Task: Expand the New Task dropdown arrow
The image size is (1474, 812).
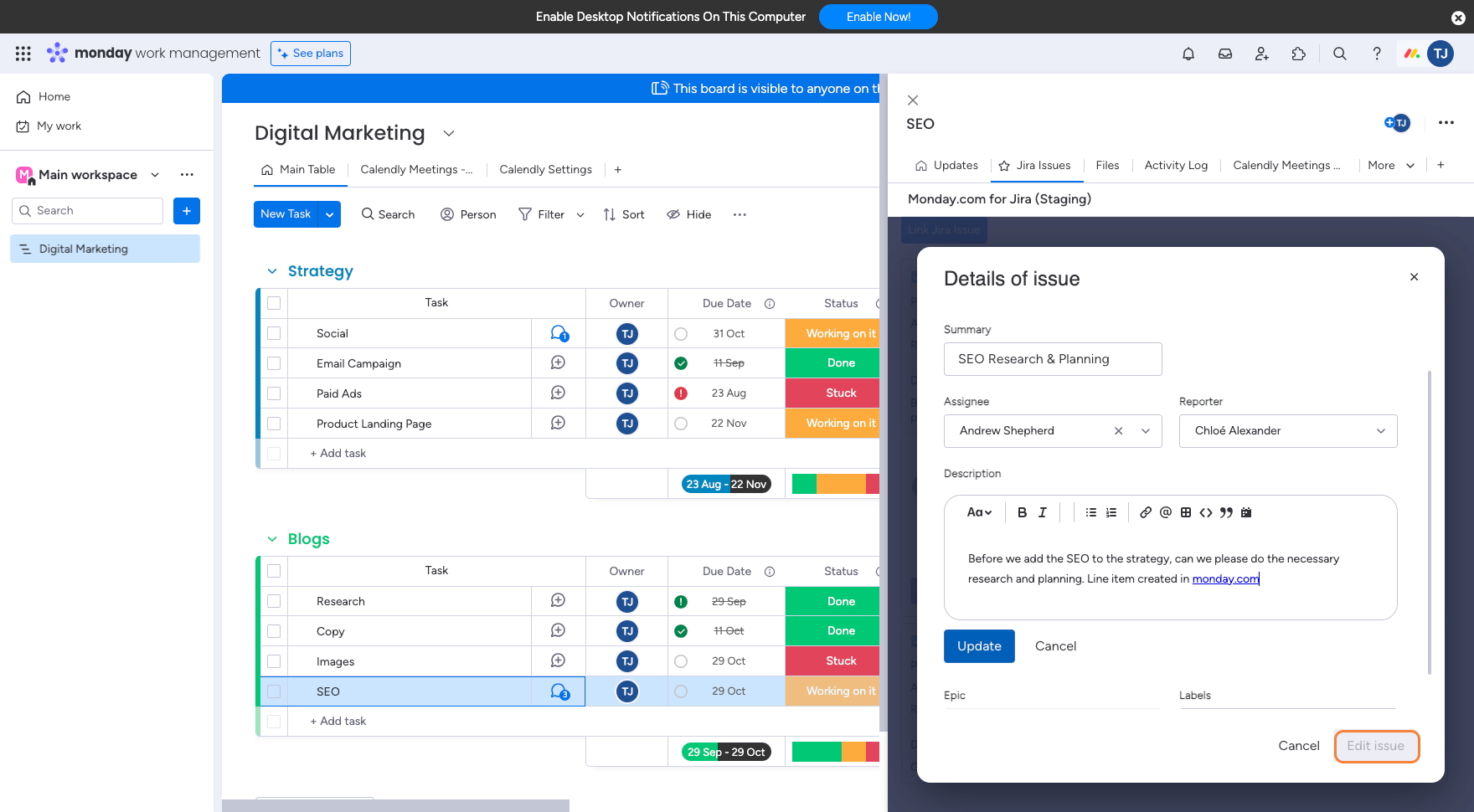Action: pos(330,214)
